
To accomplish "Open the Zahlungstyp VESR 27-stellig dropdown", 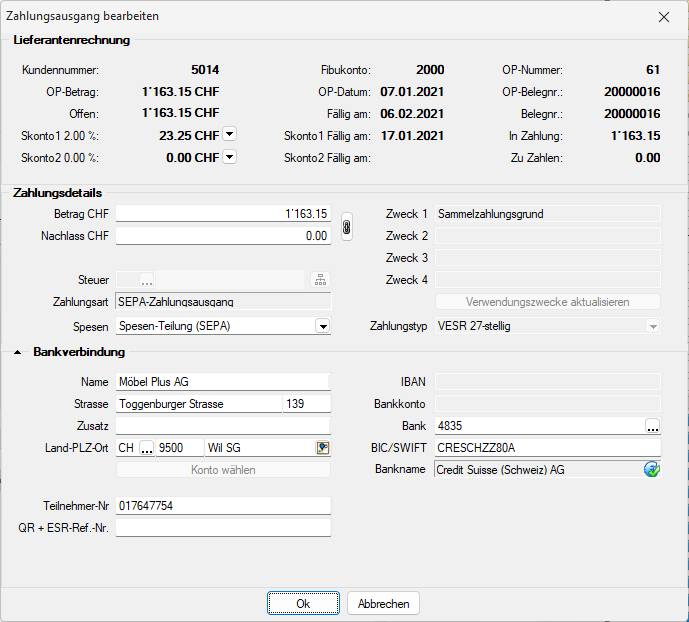I will 652,326.
